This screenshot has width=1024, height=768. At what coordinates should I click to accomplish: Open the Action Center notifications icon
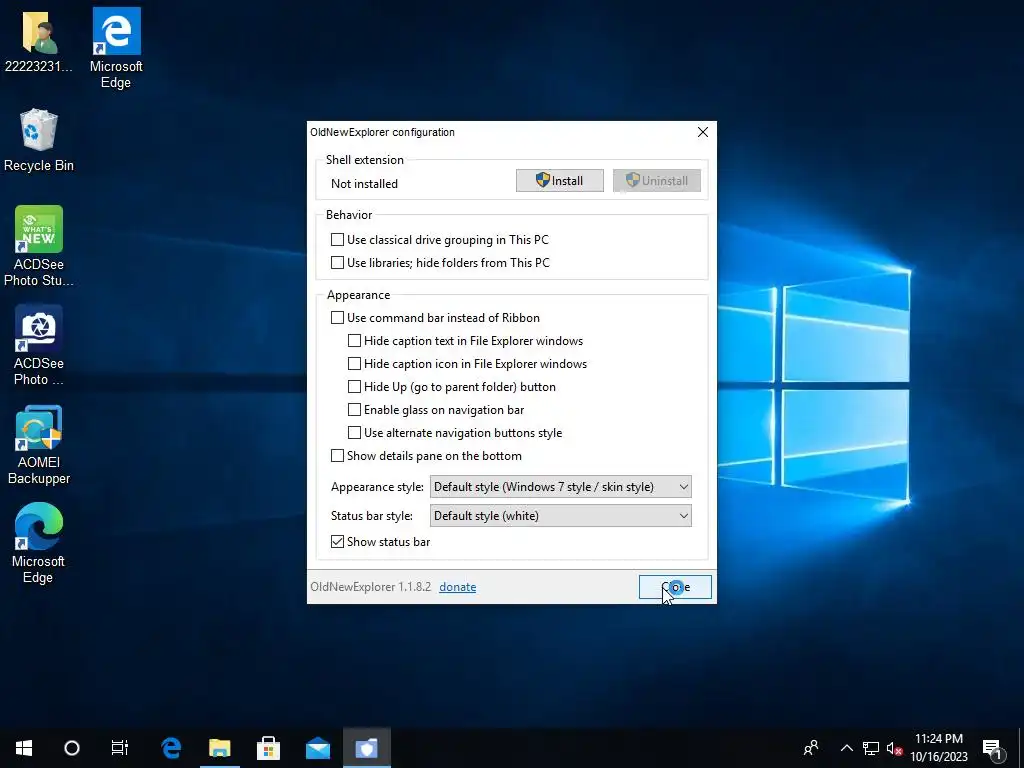pos(993,749)
